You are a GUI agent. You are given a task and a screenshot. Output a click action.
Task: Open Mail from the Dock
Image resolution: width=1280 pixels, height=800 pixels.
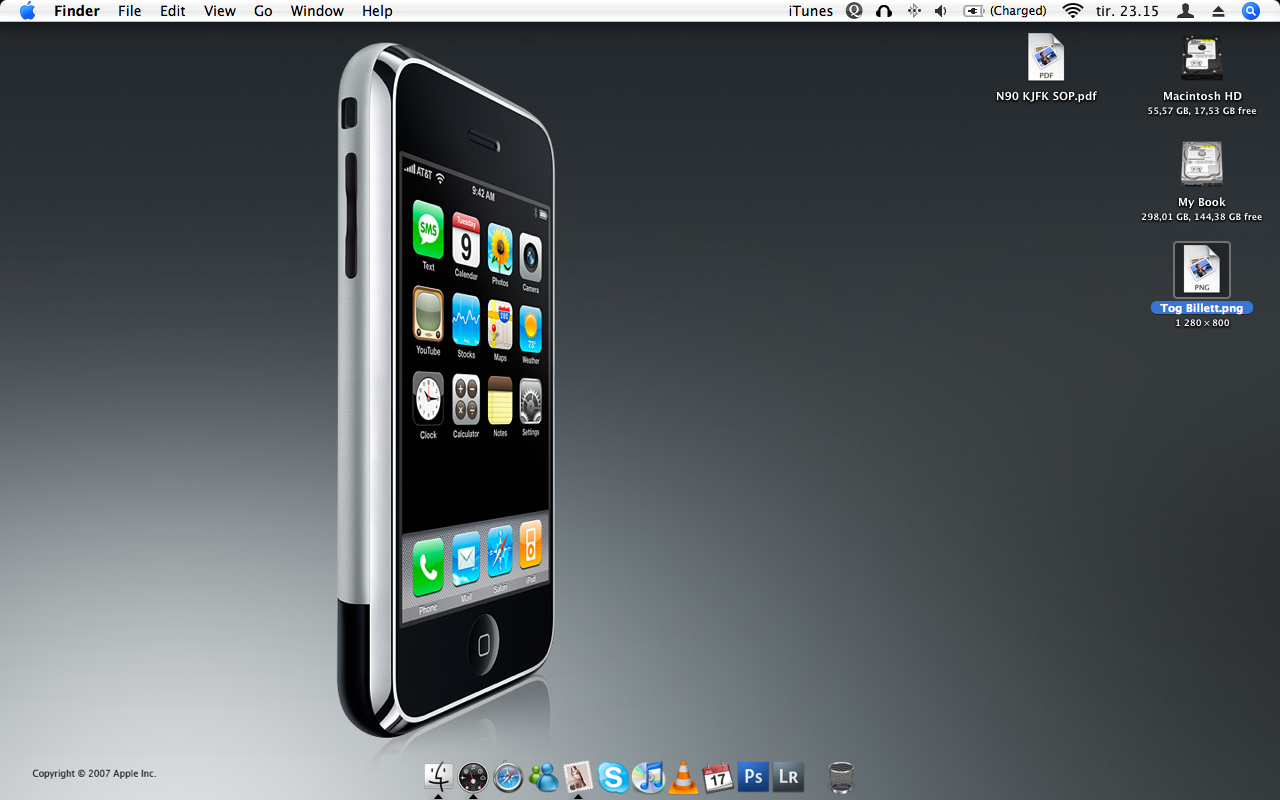click(578, 777)
